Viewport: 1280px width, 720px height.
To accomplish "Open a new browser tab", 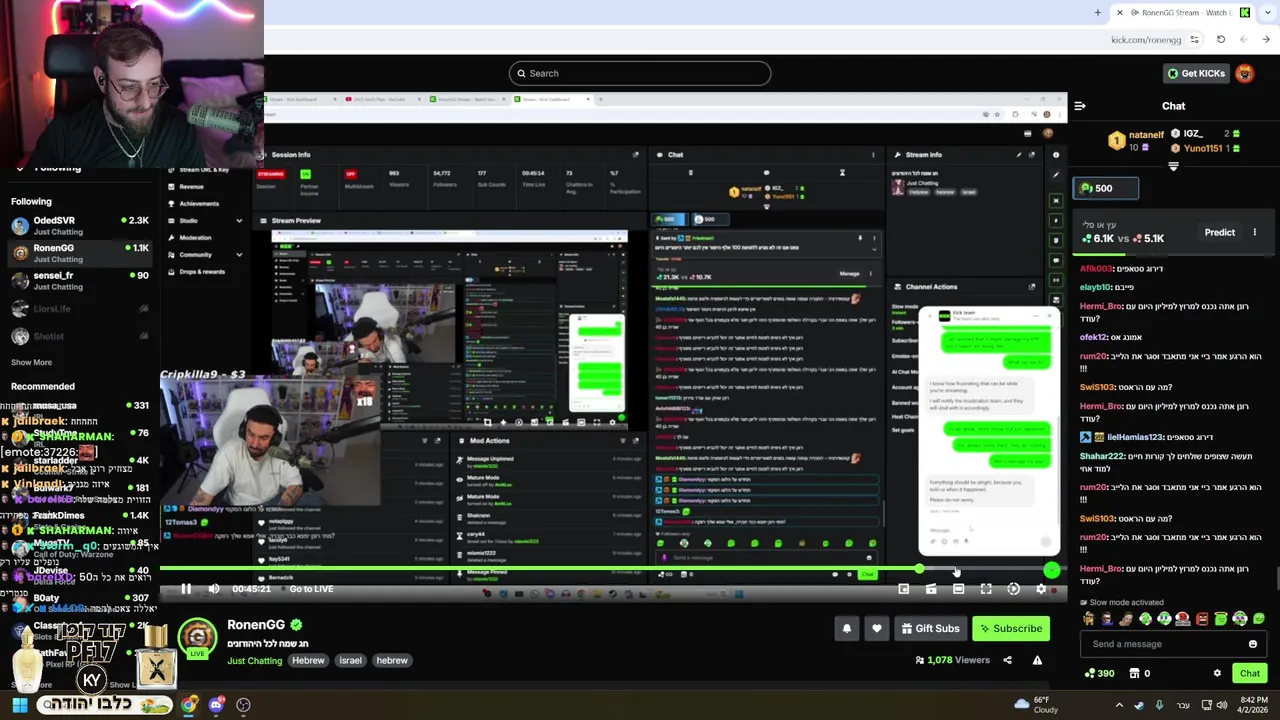I will click(1098, 13).
